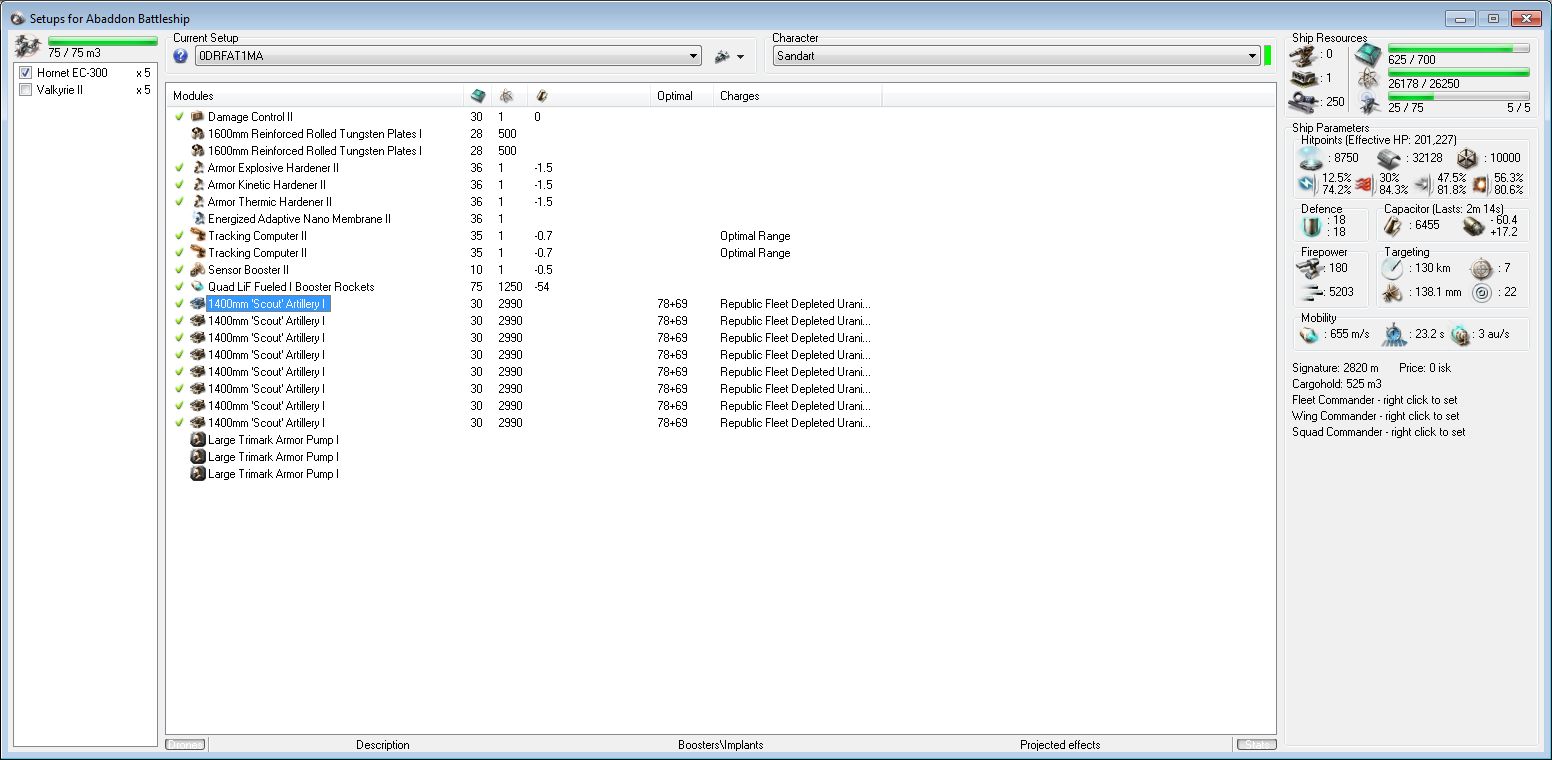Click the Optimal column header

click(x=682, y=96)
